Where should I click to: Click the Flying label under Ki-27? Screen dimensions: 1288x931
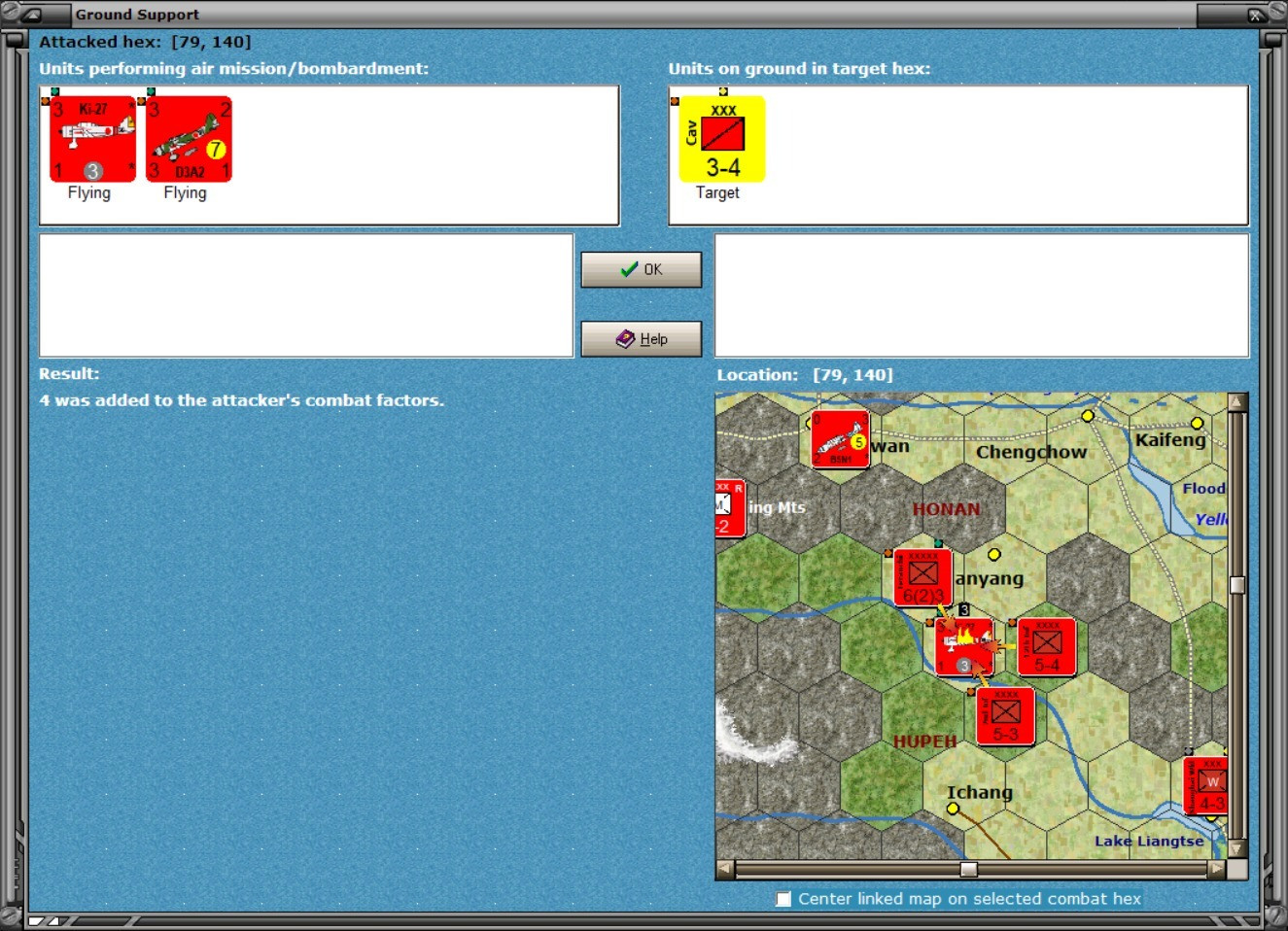pyautogui.click(x=89, y=192)
